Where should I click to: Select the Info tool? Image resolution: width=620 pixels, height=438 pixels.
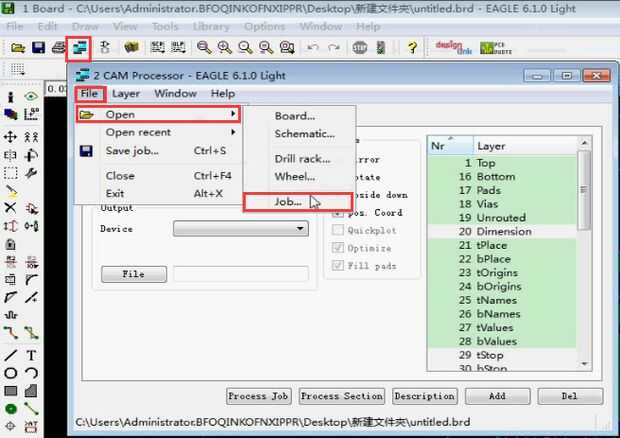coord(11,97)
